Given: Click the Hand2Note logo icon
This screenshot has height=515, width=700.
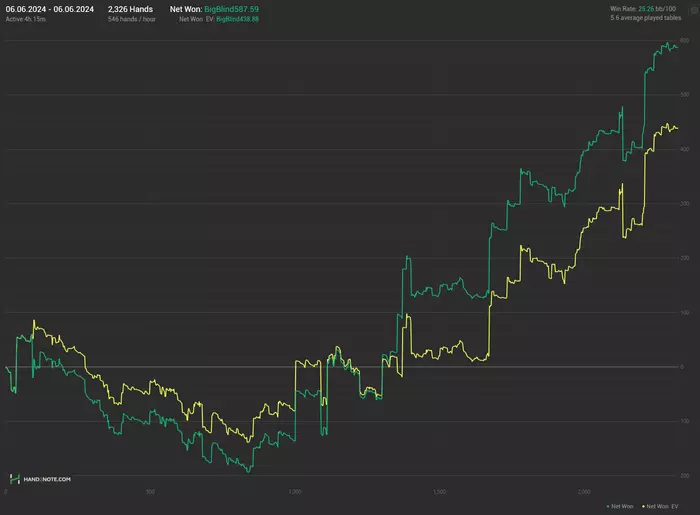Looking at the screenshot, I should coord(15,479).
